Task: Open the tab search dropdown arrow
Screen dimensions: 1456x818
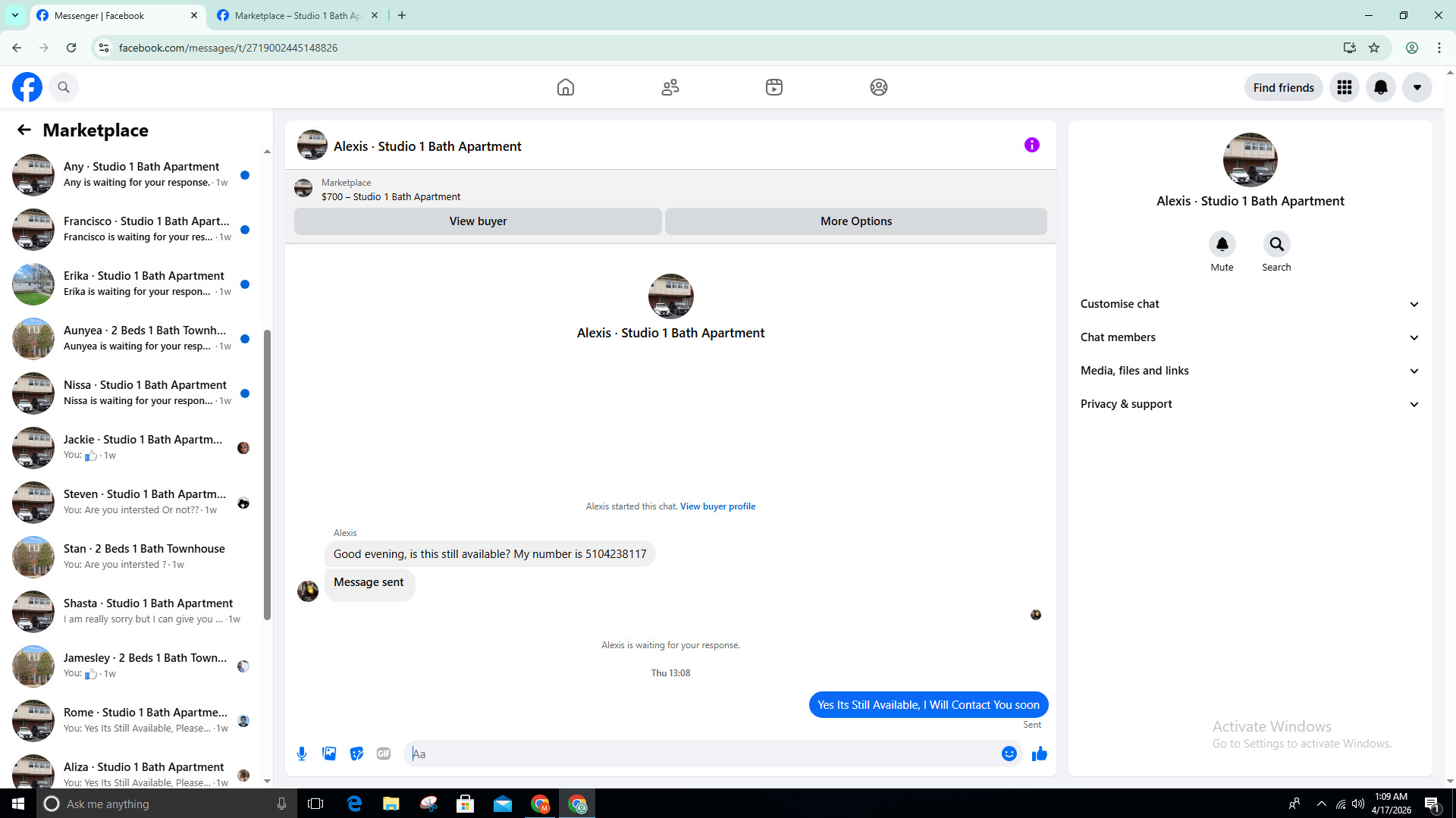Action: point(15,15)
